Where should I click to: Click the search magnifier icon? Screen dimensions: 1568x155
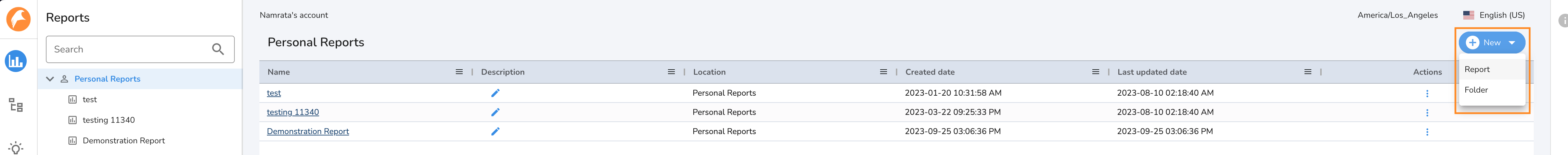(218, 49)
